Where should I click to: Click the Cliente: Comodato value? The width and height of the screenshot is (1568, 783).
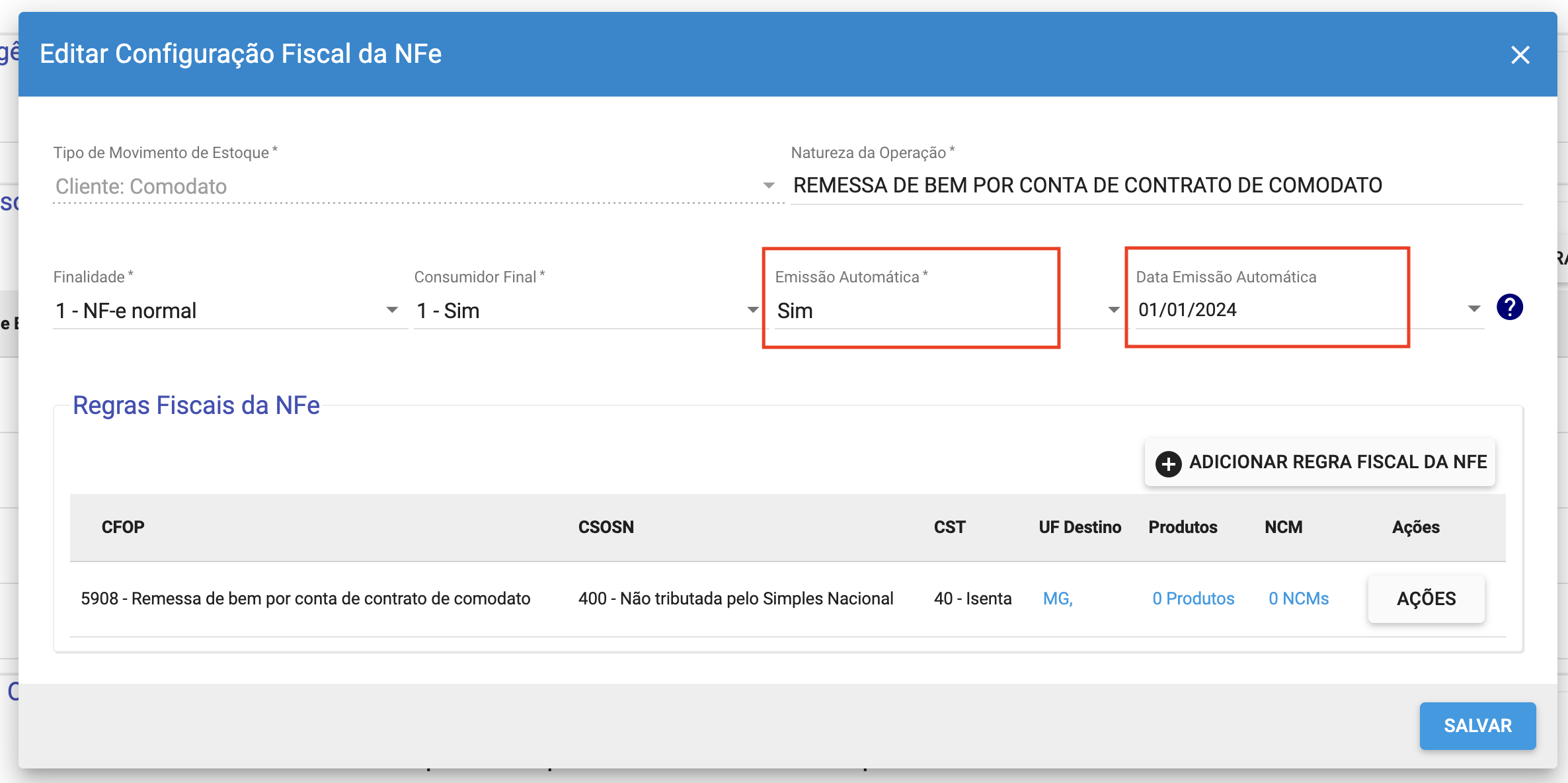coord(141,186)
